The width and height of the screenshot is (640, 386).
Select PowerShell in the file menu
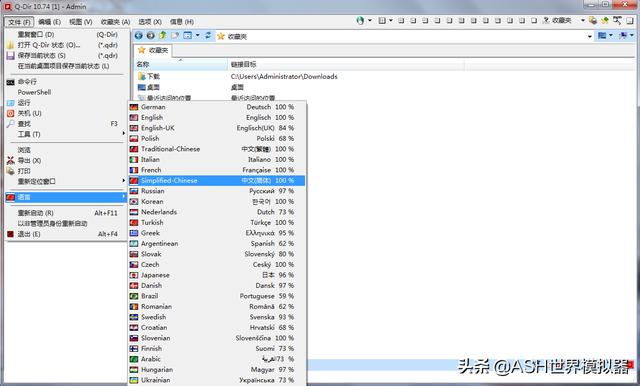[65, 92]
